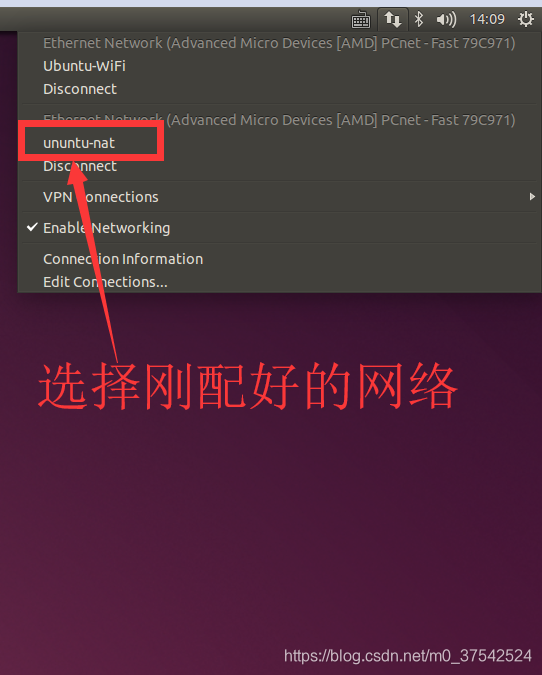Open Connection Information

[123, 259]
